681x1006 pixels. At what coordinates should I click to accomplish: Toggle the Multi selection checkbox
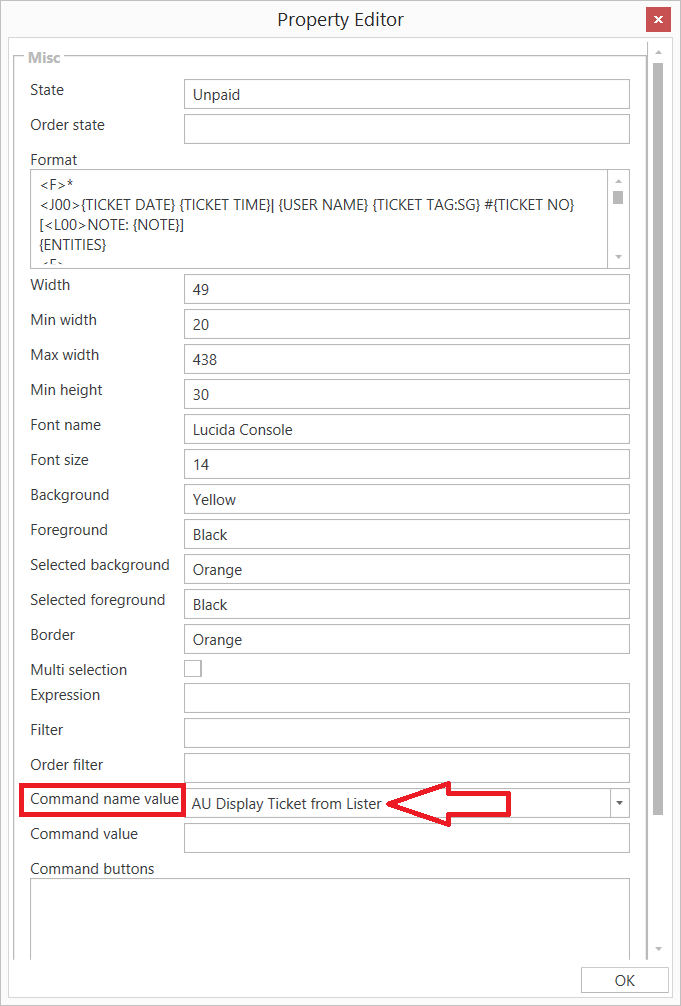193,669
